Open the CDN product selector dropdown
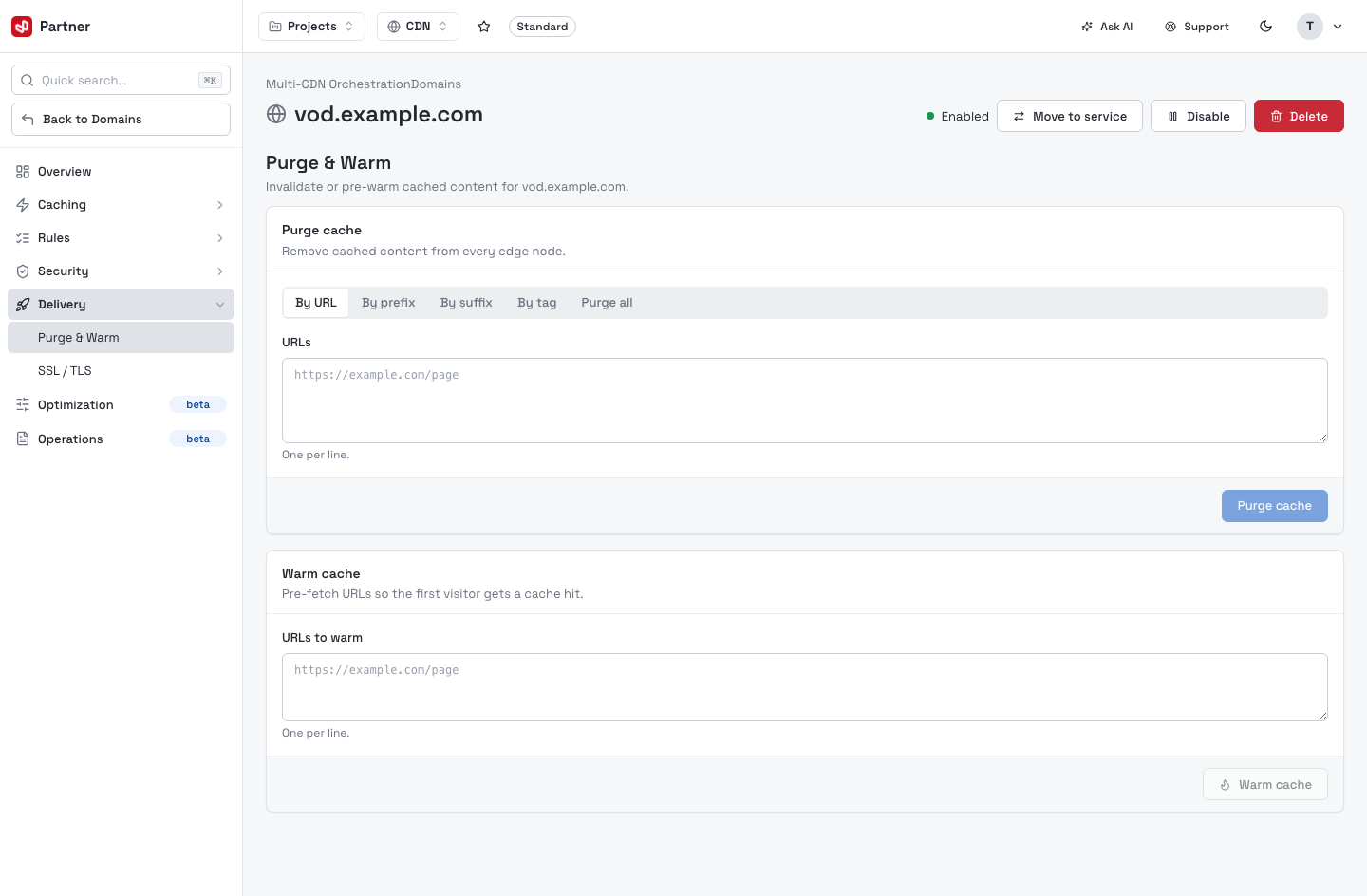 pos(418,27)
